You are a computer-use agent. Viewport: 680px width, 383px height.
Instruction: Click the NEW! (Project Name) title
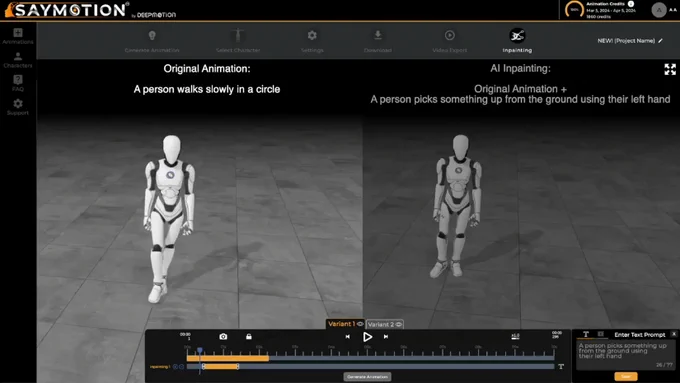[626, 41]
